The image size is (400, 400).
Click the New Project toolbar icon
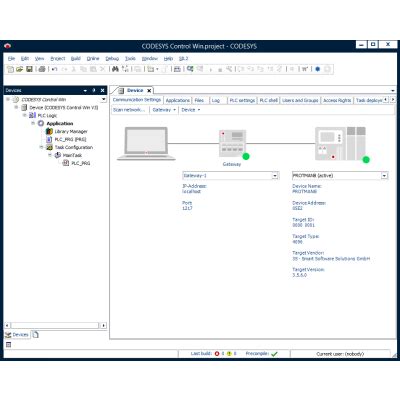click(11, 69)
